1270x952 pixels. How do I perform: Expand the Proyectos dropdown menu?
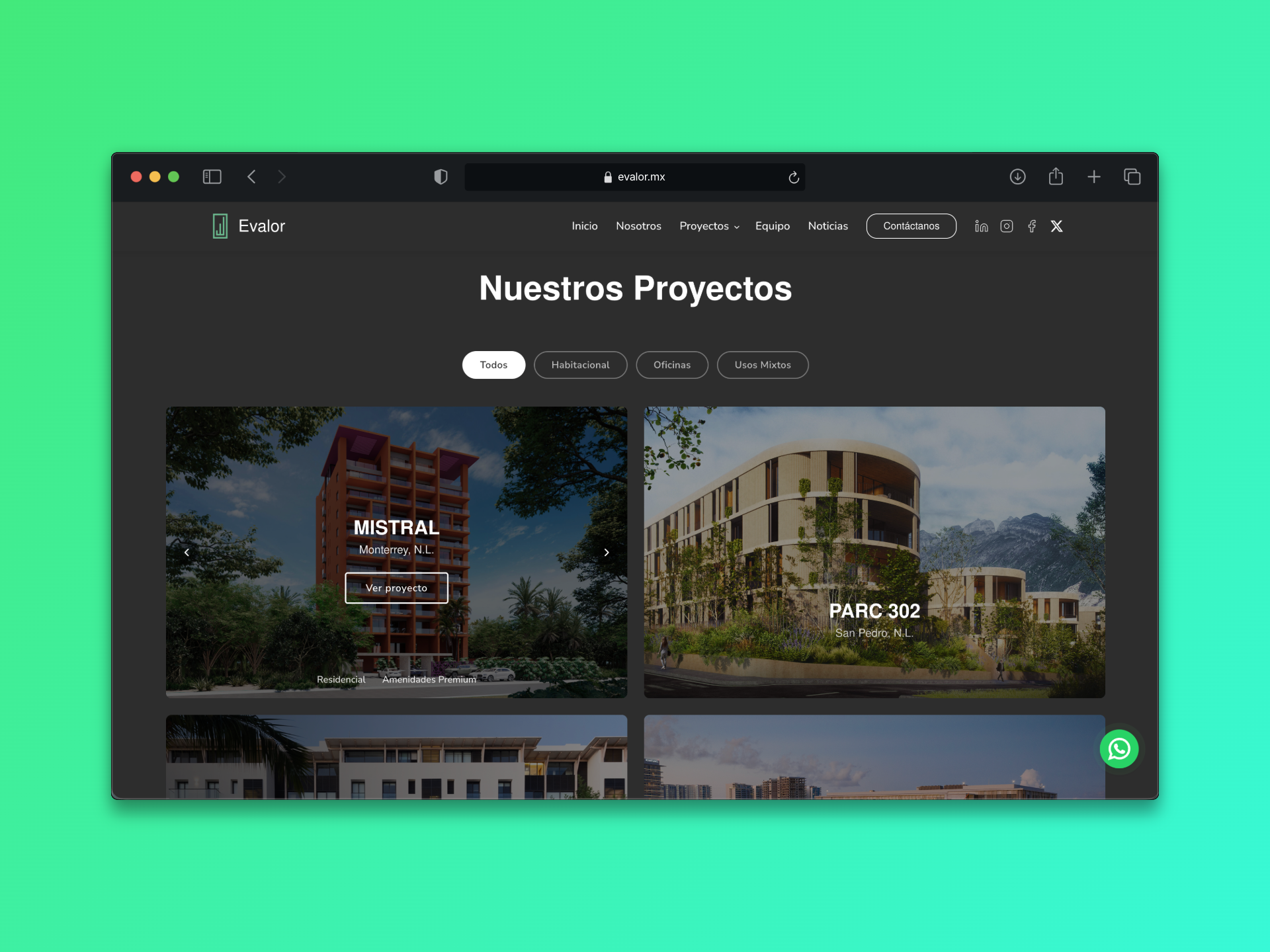click(708, 225)
